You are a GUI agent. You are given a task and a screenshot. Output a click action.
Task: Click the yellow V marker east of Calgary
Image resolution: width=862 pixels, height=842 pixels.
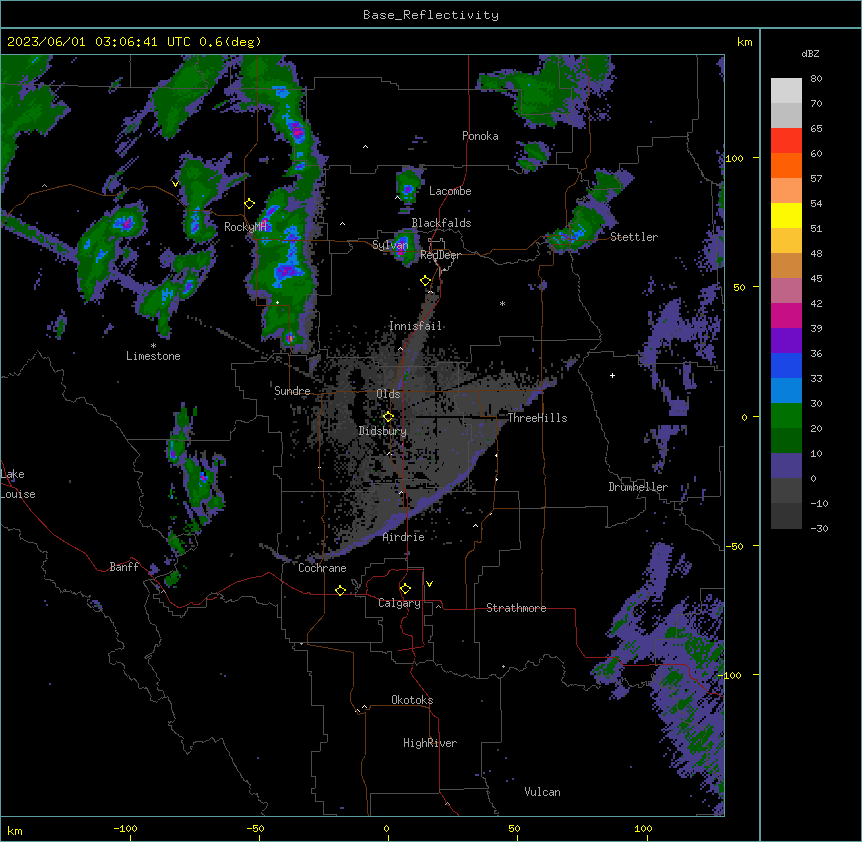(429, 584)
